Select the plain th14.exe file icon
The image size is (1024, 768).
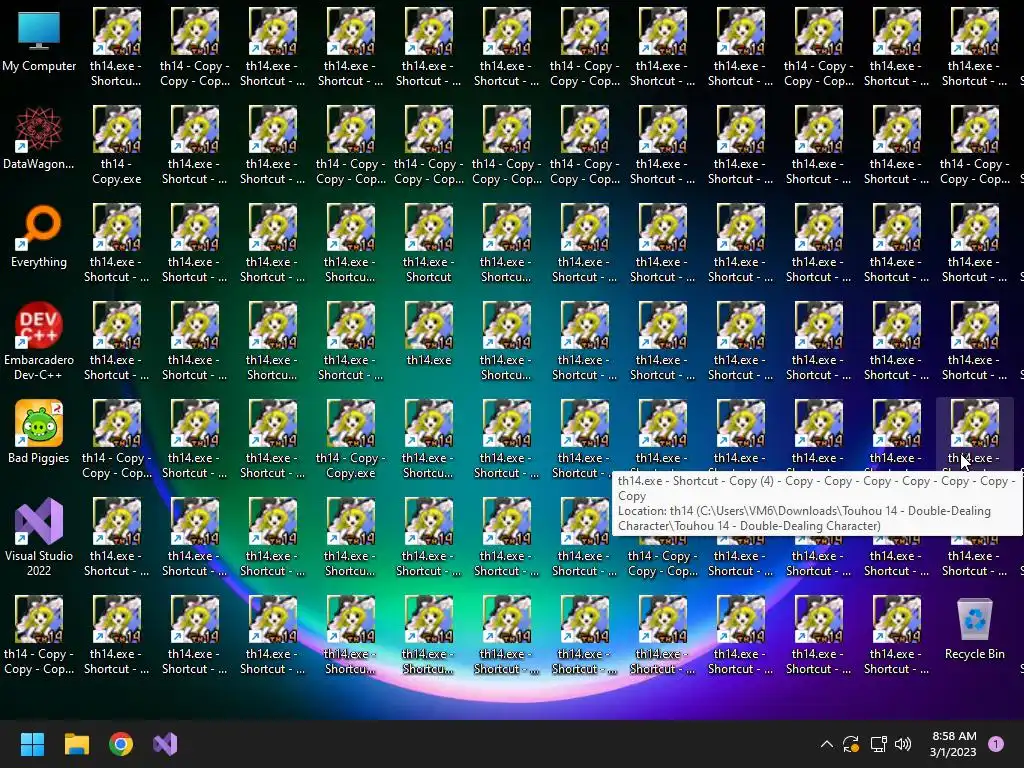pos(428,335)
